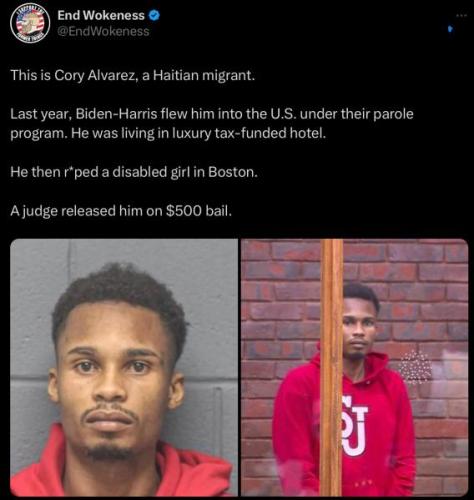The image size is (474, 500).
Task: Click the line 'A judge released him'
Action: click(x=121, y=211)
